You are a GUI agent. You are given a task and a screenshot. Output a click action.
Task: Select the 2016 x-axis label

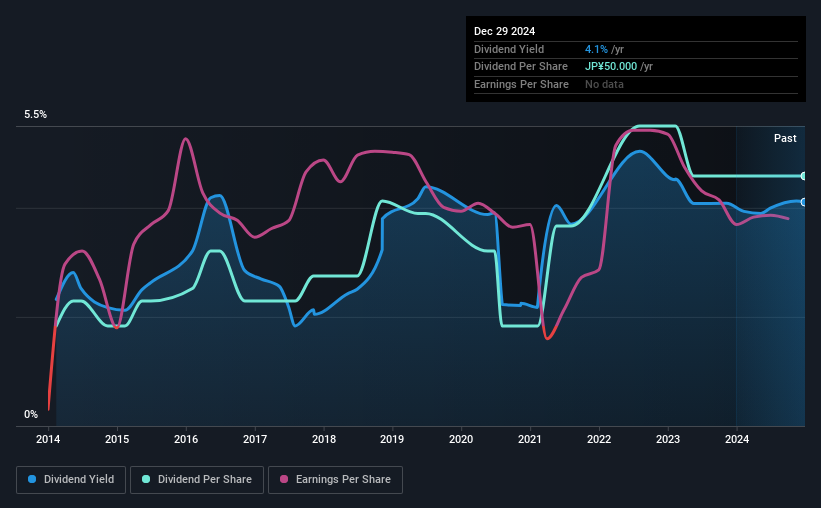[x=186, y=439]
